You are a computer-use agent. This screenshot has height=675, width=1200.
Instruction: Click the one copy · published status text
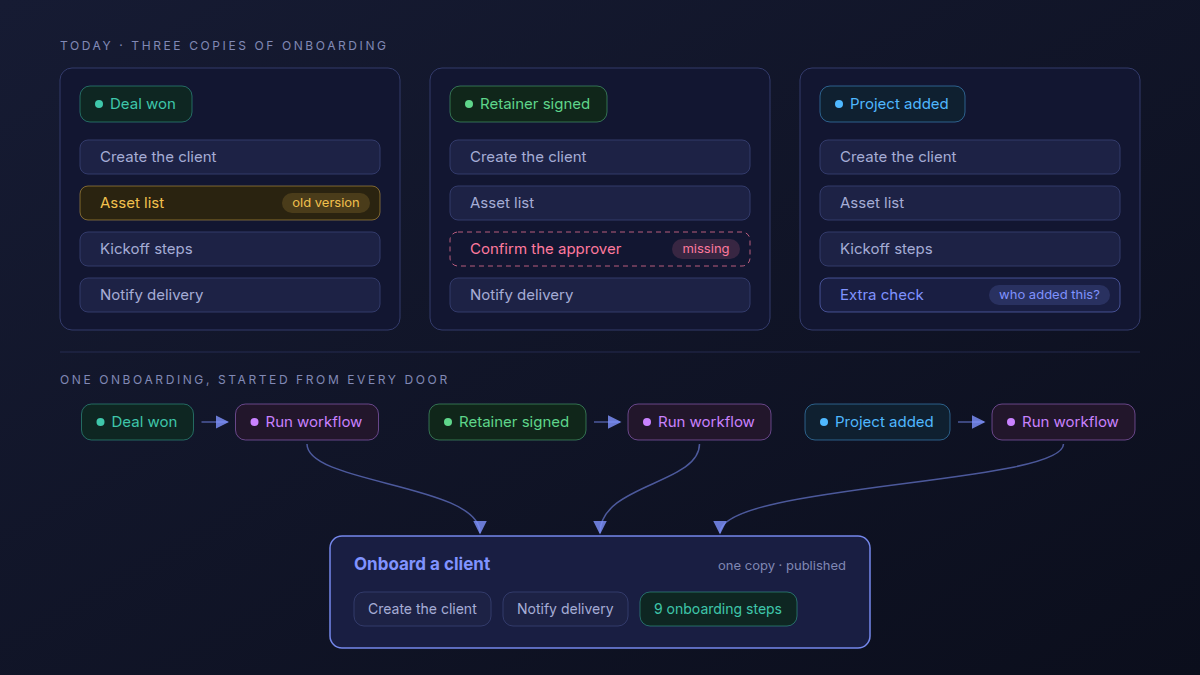click(782, 566)
